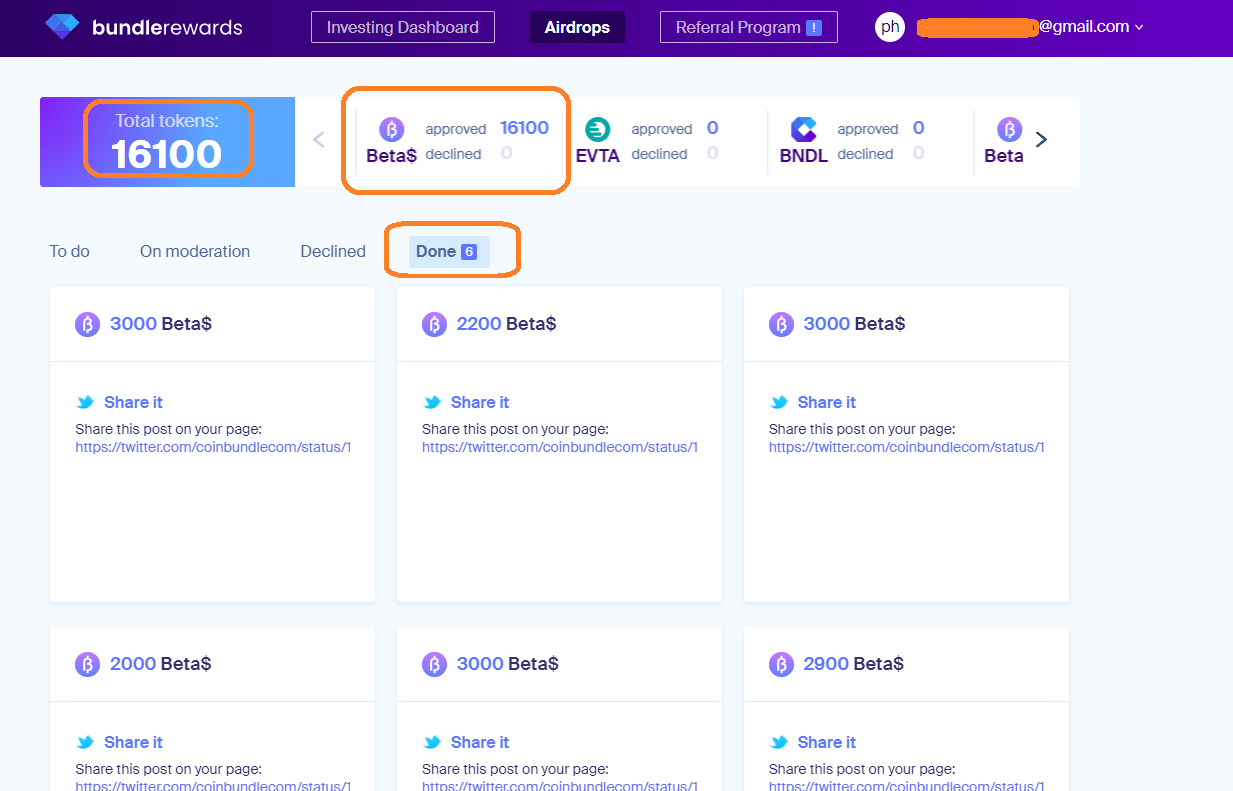
Task: Click the 2900 Beta$ reward amount
Action: tap(853, 664)
